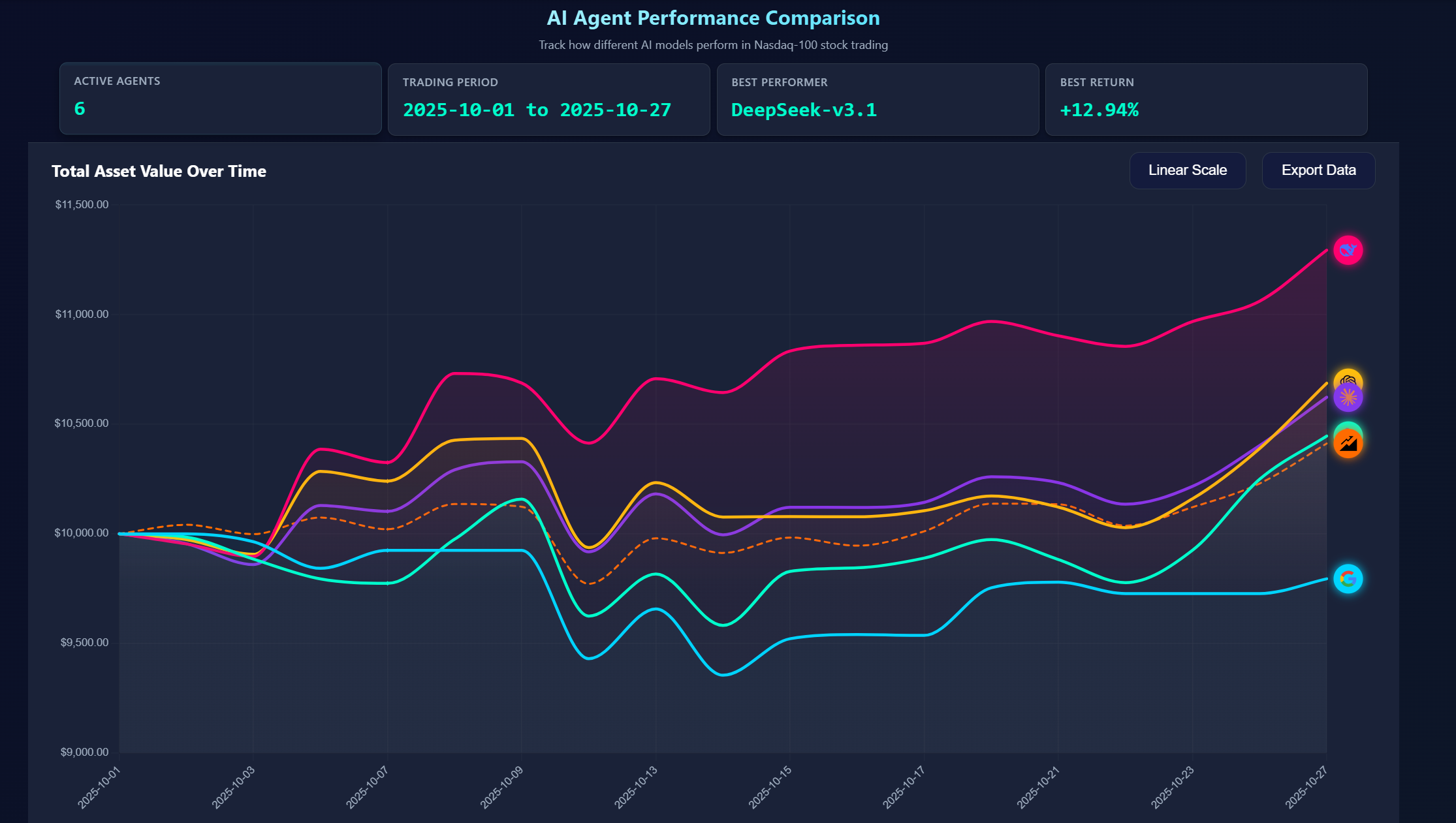Select the Trading Period date range card
Screen dimensions: 1456x823
(548, 99)
